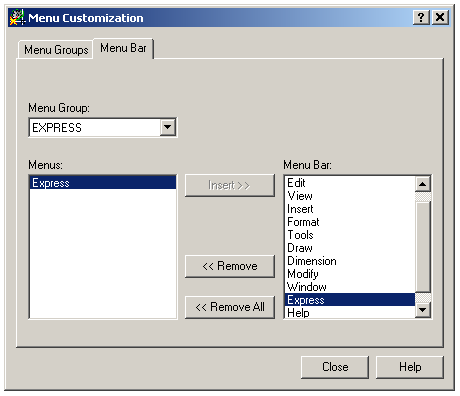Click the EXPRESS combo box field
Viewport: 460px width, 396px height.
103,127
